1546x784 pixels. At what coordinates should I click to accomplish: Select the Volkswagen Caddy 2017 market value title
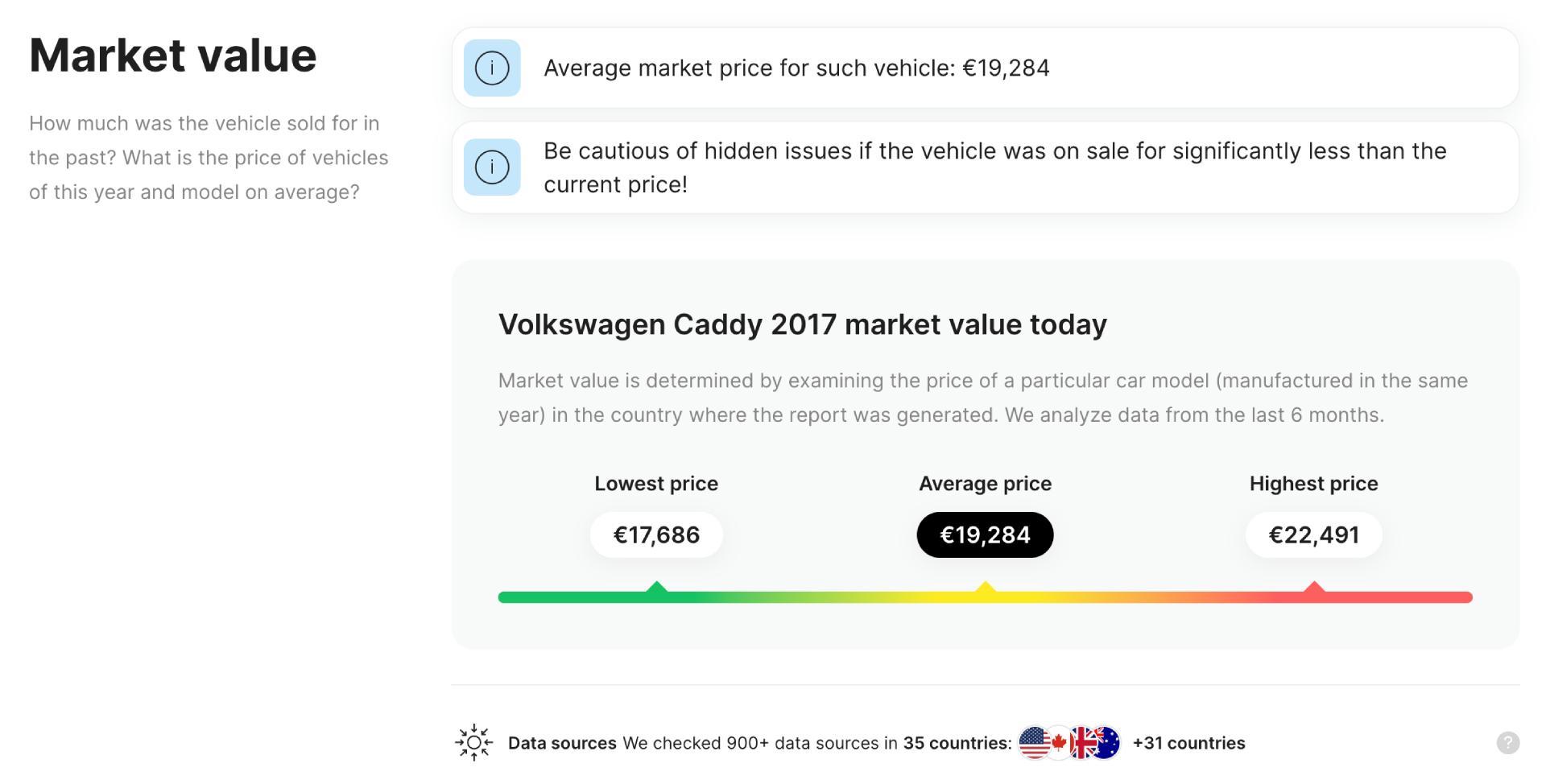[803, 324]
